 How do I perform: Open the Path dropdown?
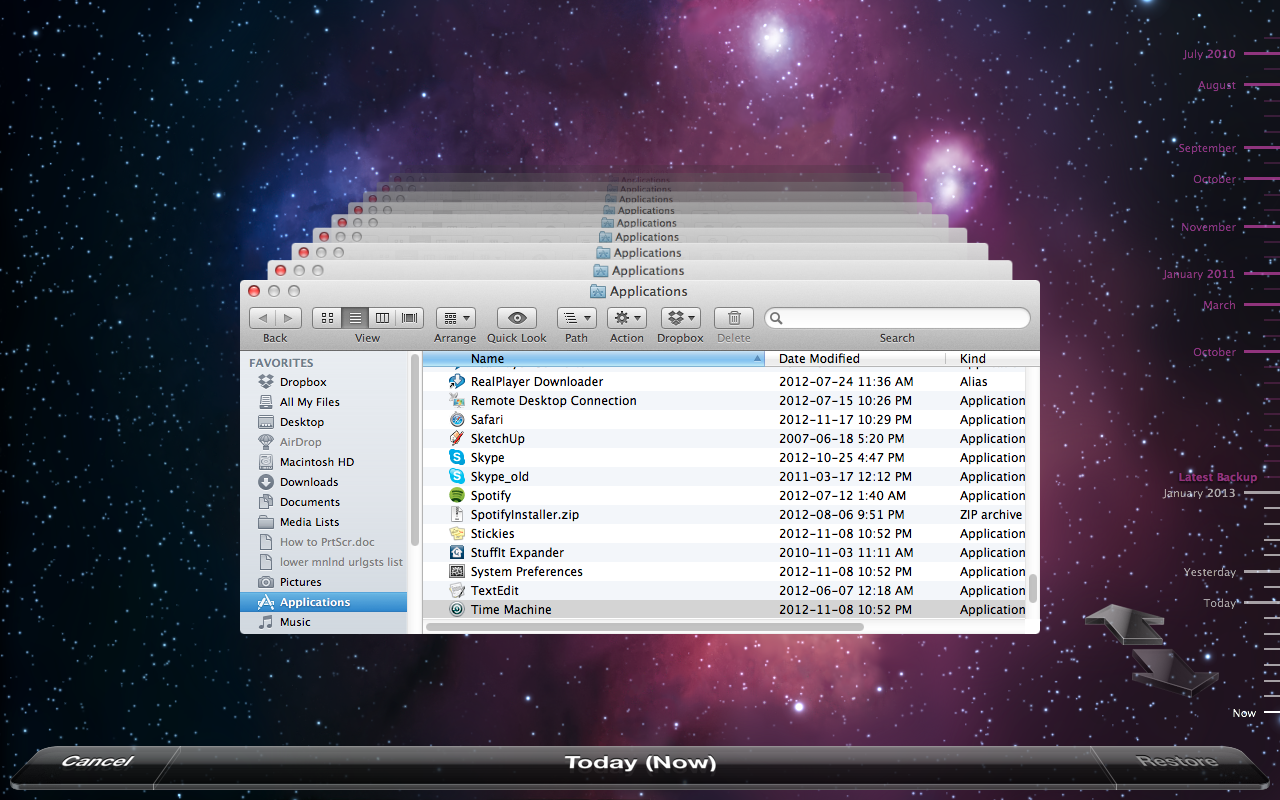pos(576,318)
